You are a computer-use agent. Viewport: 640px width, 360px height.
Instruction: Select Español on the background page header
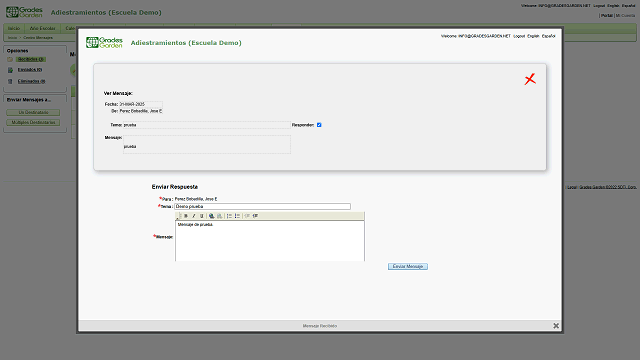pyautogui.click(x=629, y=6)
